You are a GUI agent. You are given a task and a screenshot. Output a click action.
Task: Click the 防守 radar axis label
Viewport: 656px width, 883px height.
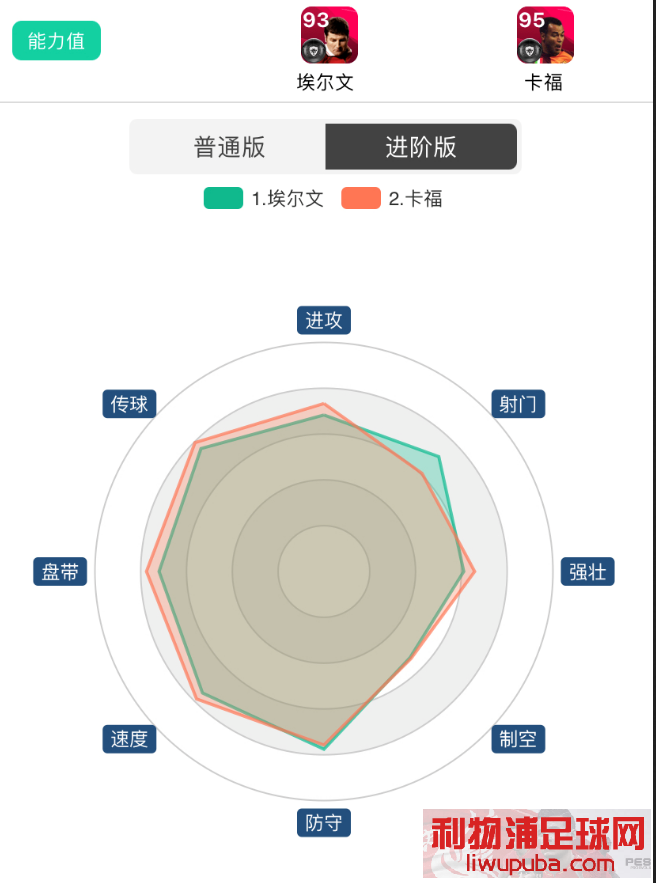pos(324,823)
